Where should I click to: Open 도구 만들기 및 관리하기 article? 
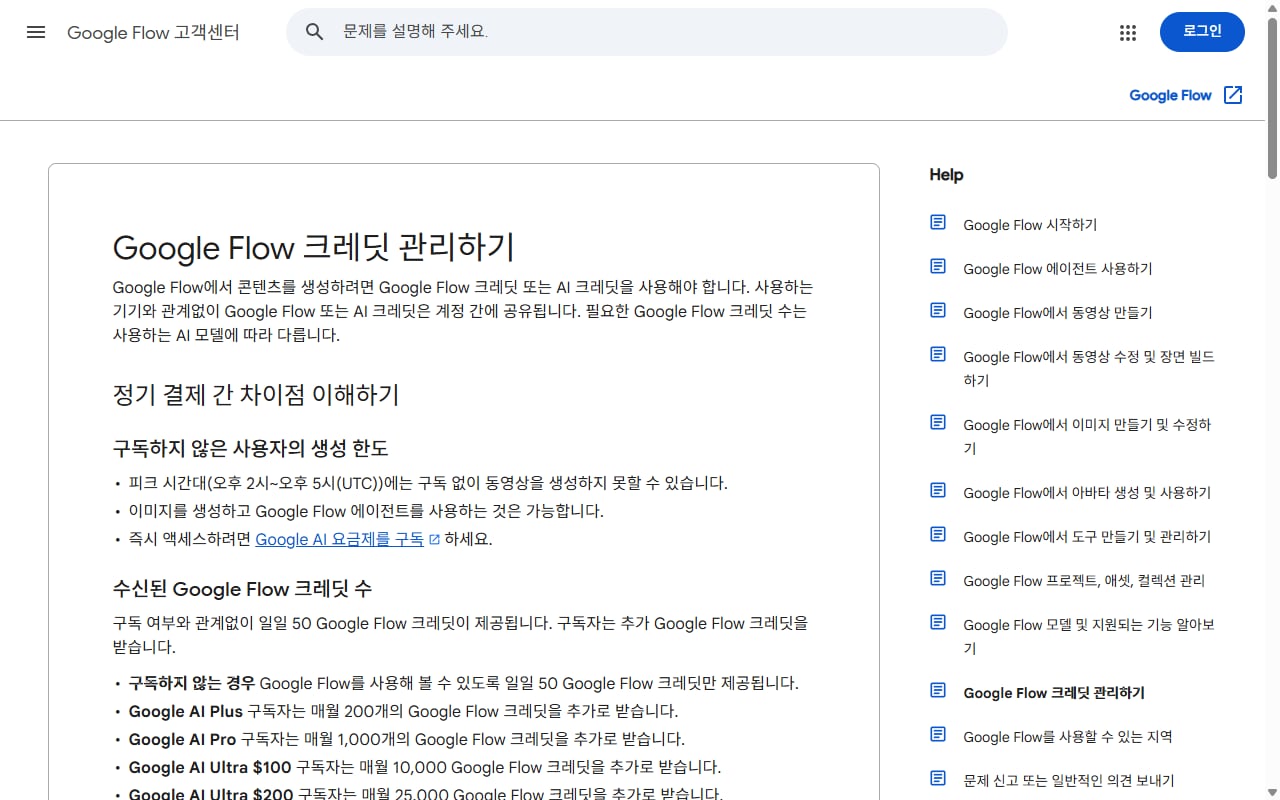click(1087, 537)
